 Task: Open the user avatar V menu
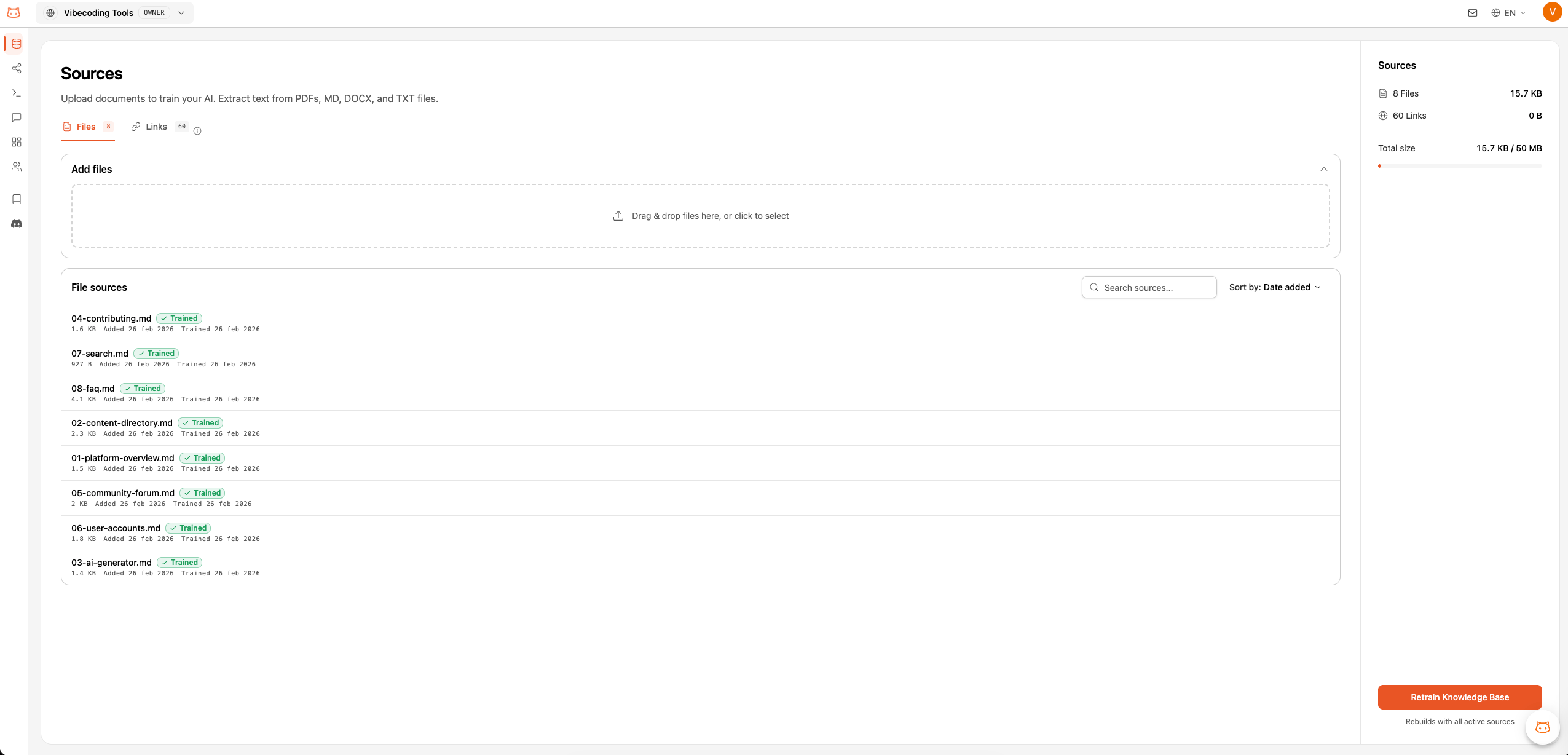tap(1552, 12)
